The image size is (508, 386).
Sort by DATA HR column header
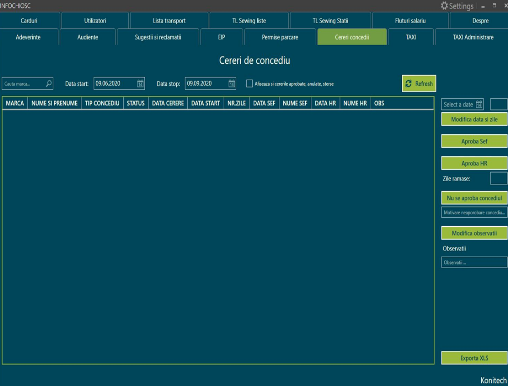click(325, 103)
